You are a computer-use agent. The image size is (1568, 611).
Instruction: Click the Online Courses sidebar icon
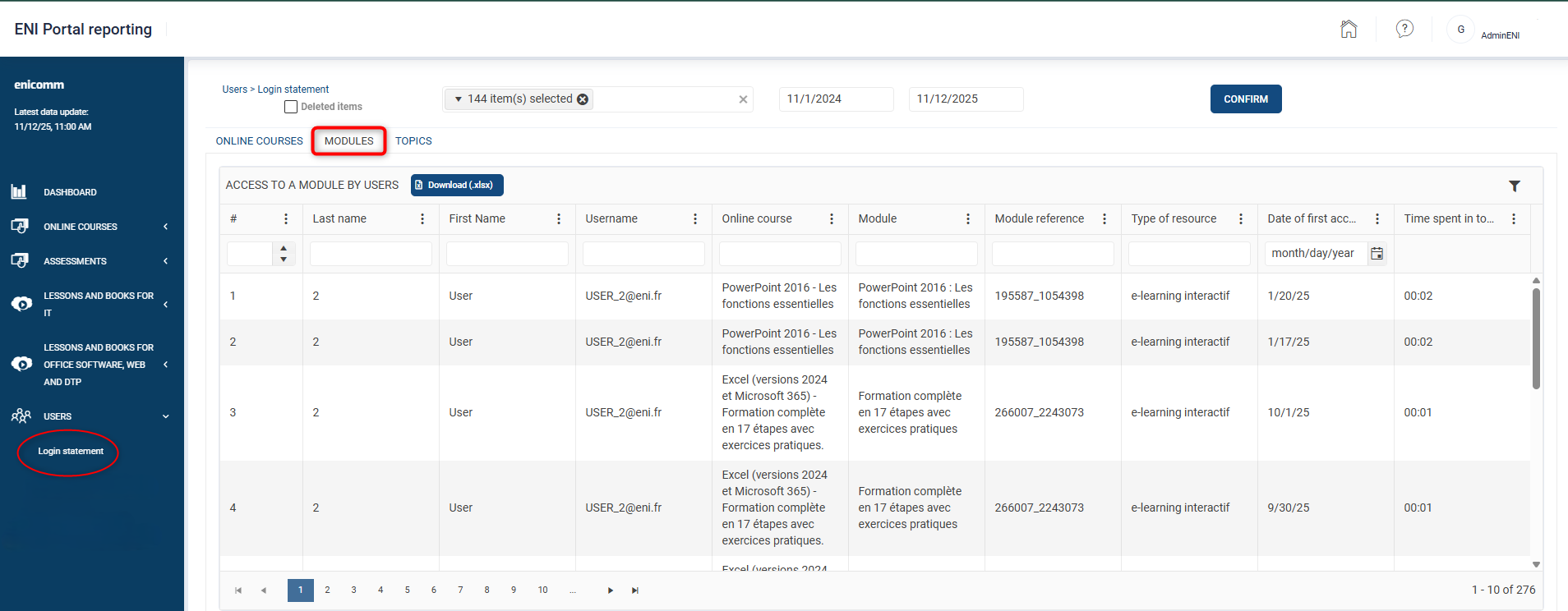tap(20, 226)
